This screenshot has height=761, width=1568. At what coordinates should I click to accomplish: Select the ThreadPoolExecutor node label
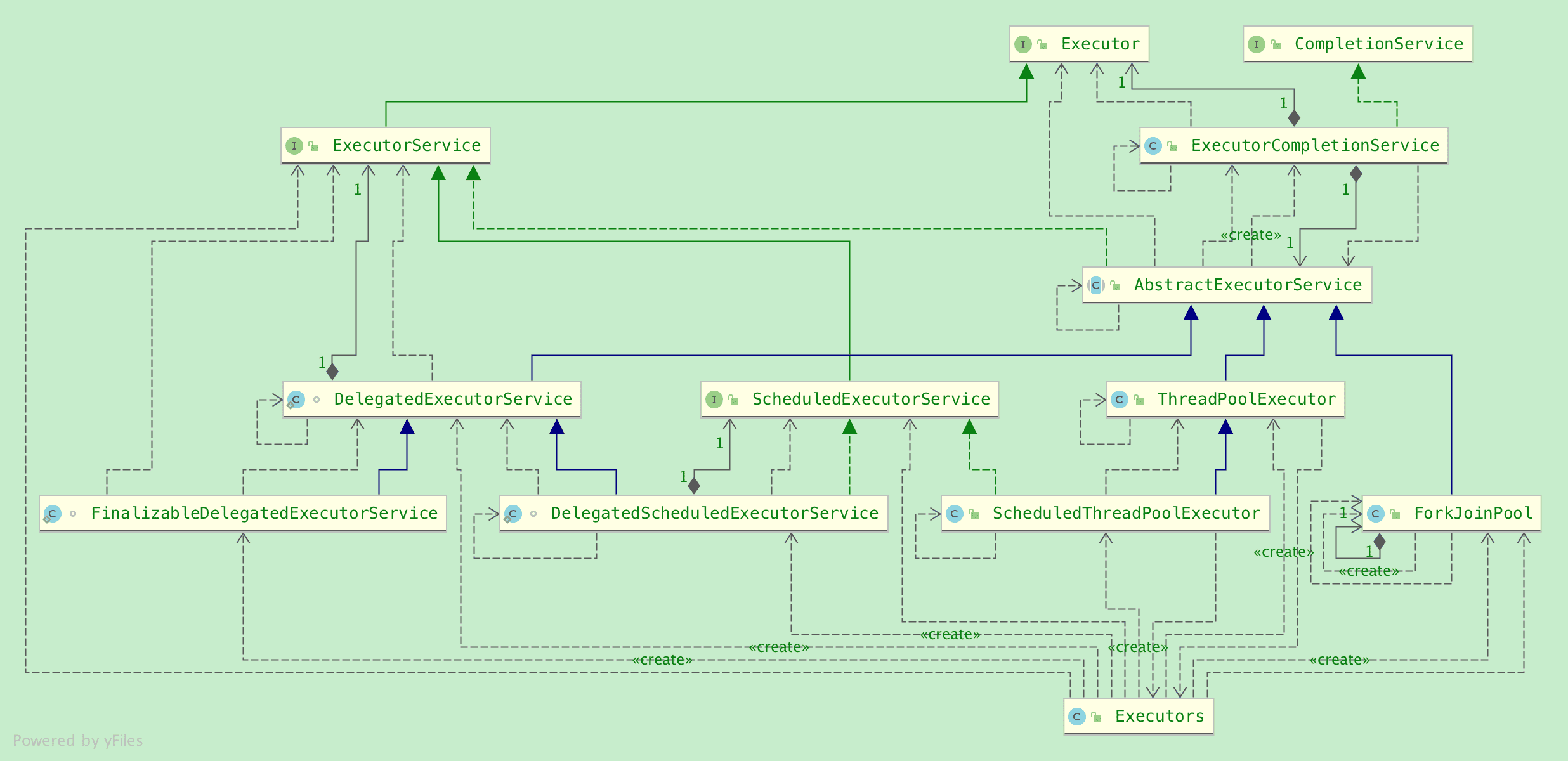click(x=1246, y=399)
